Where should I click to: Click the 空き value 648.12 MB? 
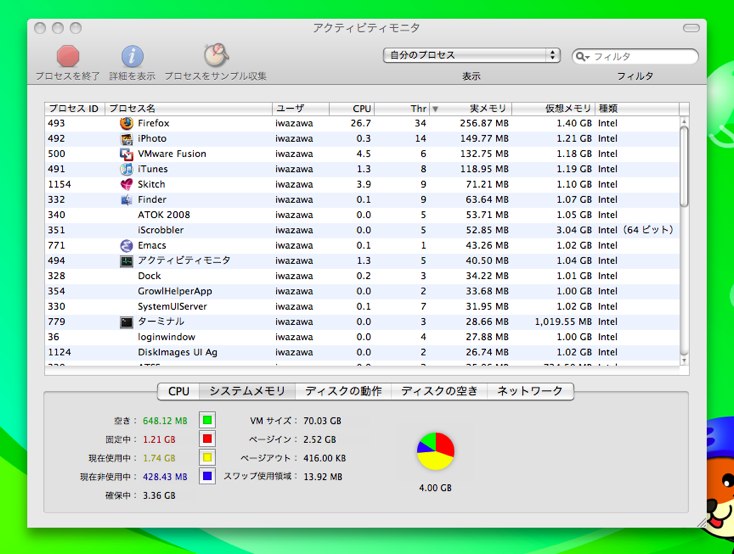(x=165, y=421)
